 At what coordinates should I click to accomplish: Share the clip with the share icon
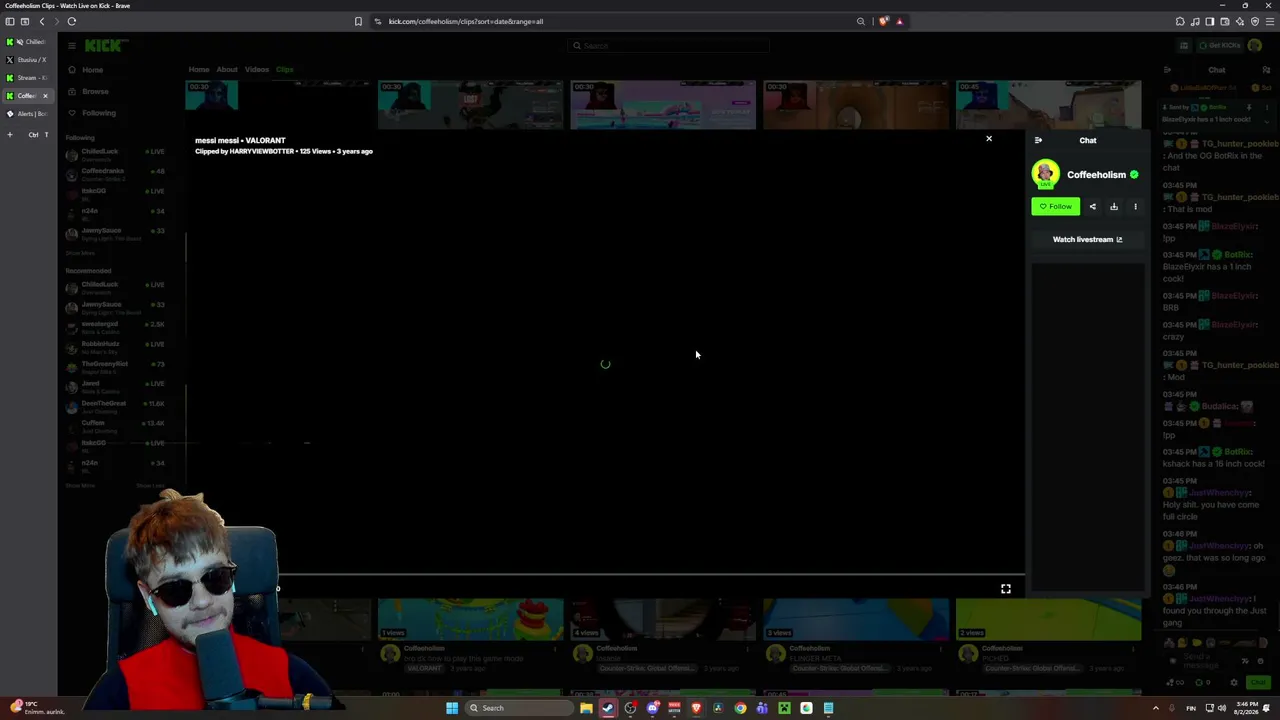(1092, 207)
